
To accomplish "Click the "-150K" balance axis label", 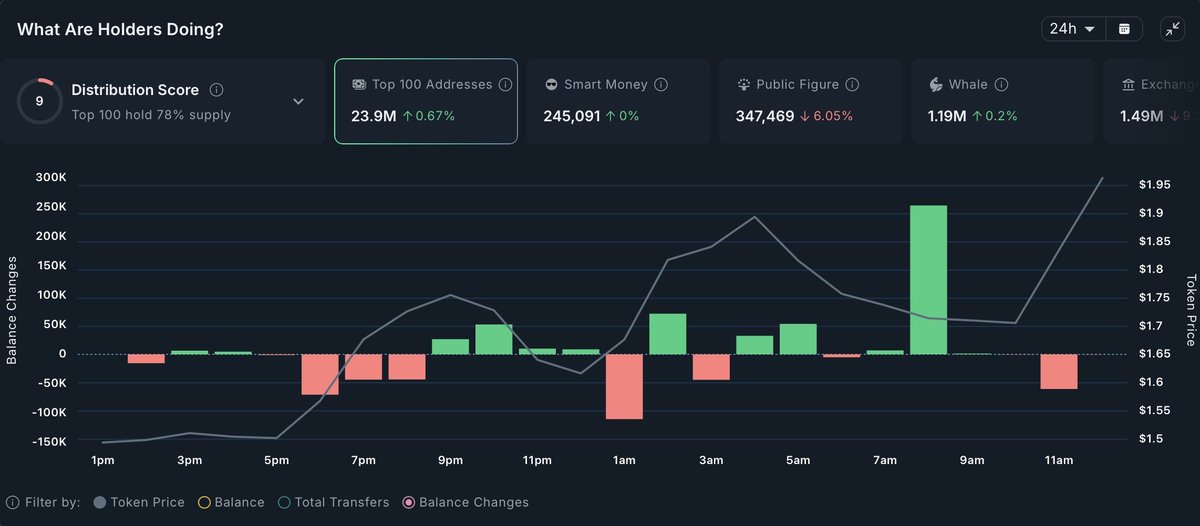I will click(47, 442).
